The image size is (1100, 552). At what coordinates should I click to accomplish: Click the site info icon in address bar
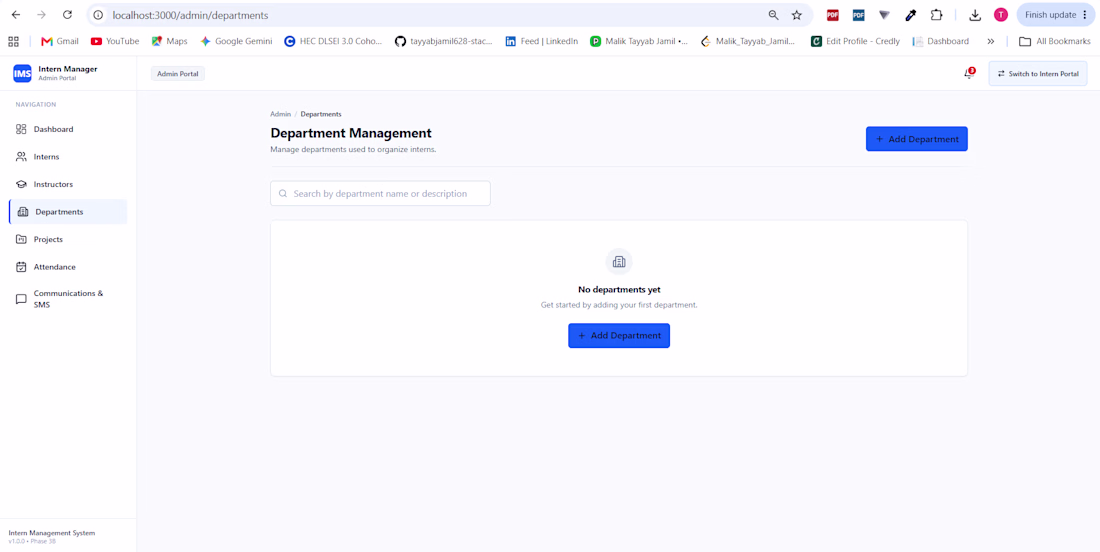(x=99, y=15)
